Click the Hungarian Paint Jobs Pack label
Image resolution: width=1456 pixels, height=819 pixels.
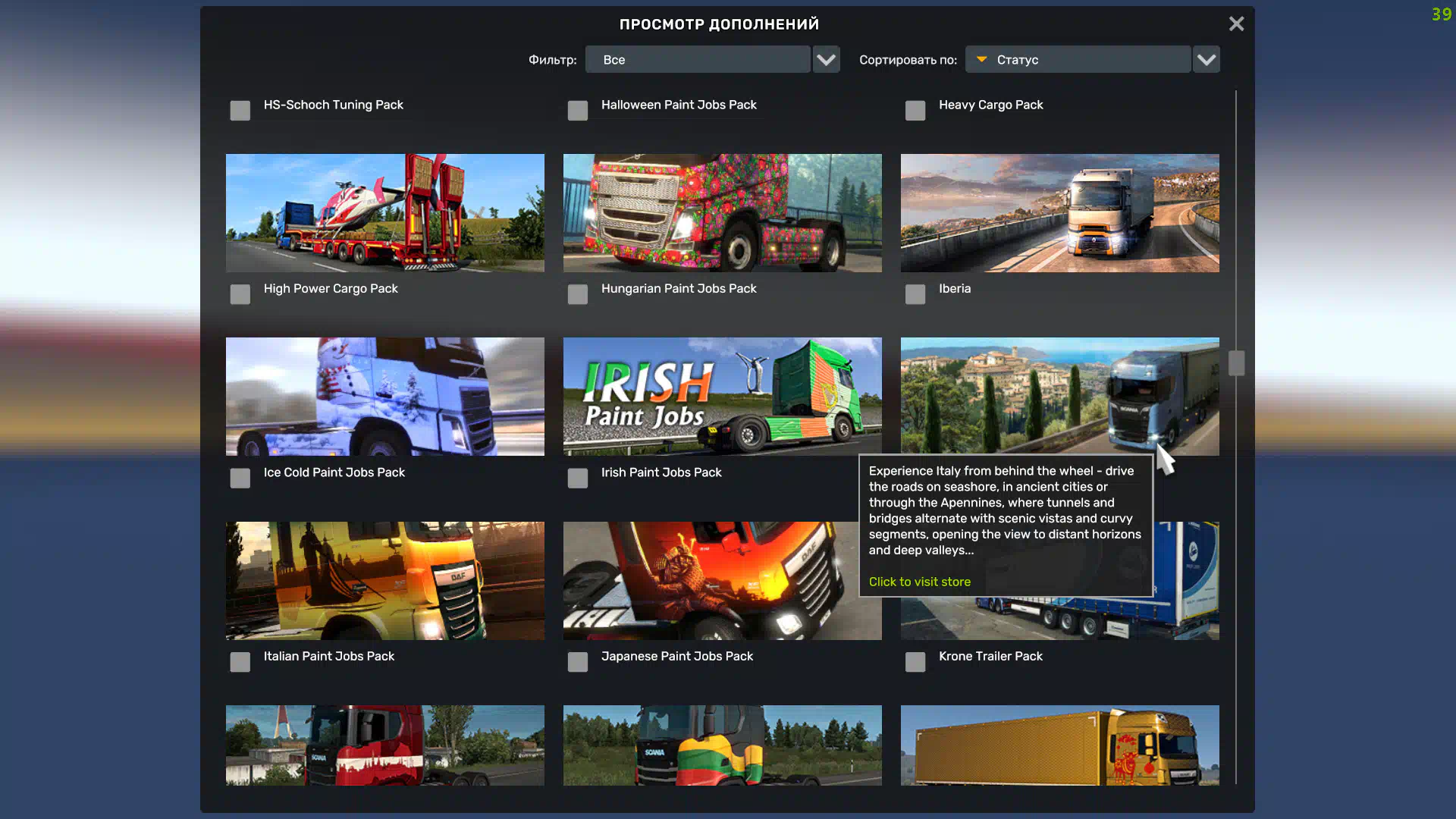pyautogui.click(x=679, y=288)
